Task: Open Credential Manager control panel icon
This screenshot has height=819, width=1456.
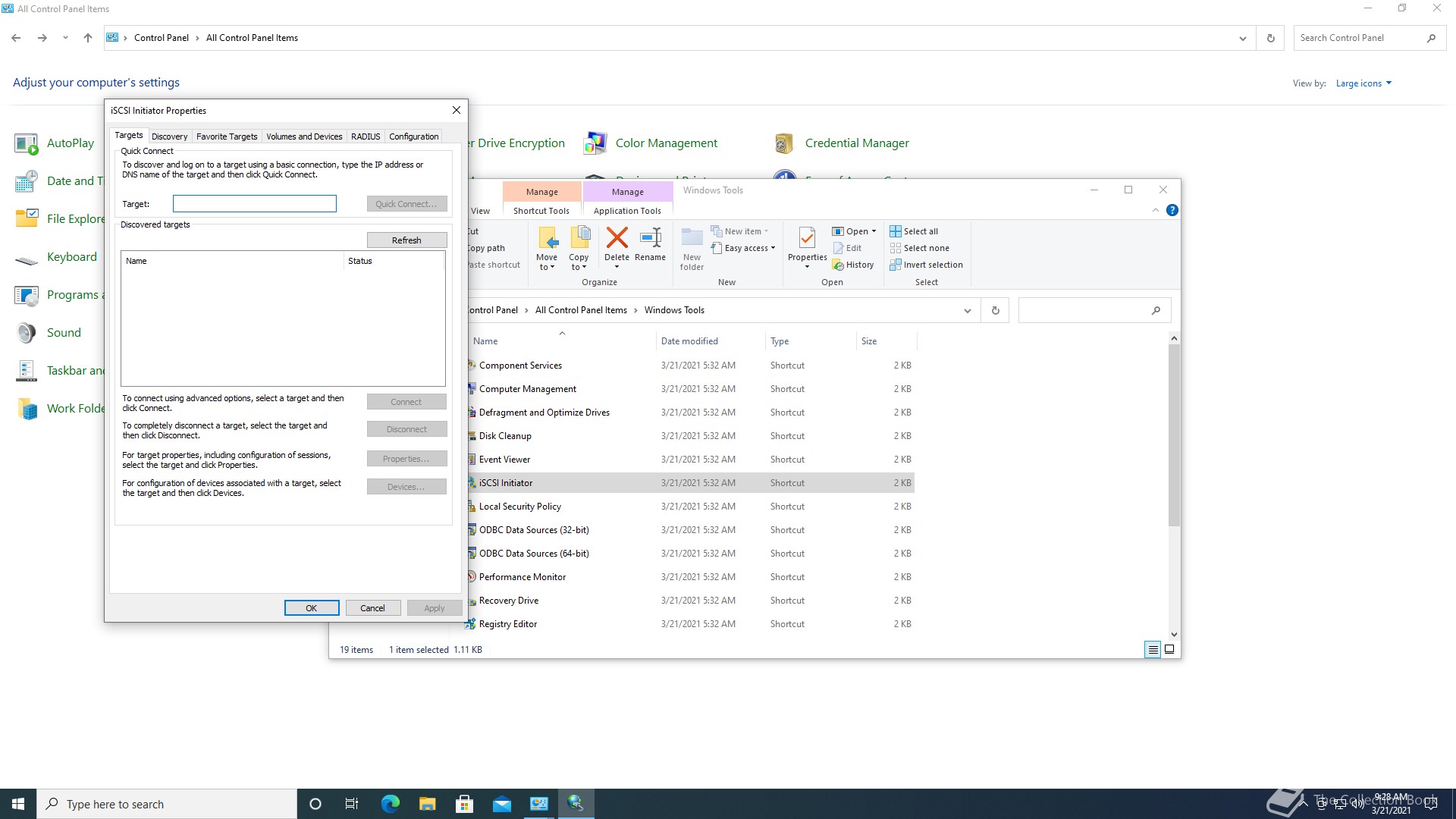Action: tap(784, 143)
